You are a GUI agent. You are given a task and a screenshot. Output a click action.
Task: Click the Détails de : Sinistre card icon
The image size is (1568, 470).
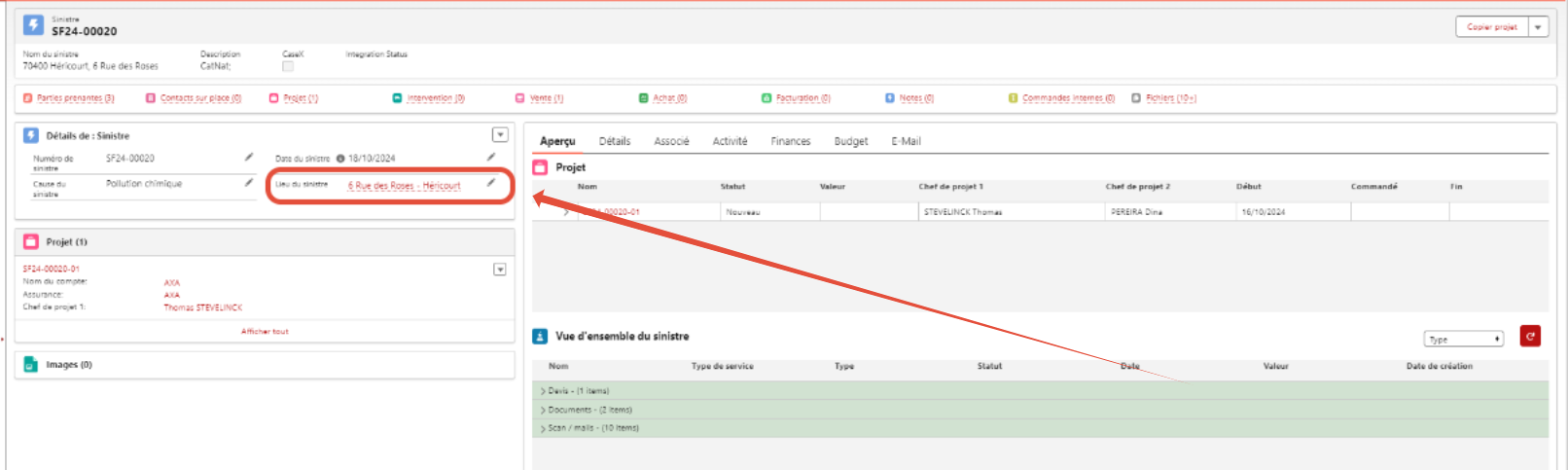click(x=31, y=135)
